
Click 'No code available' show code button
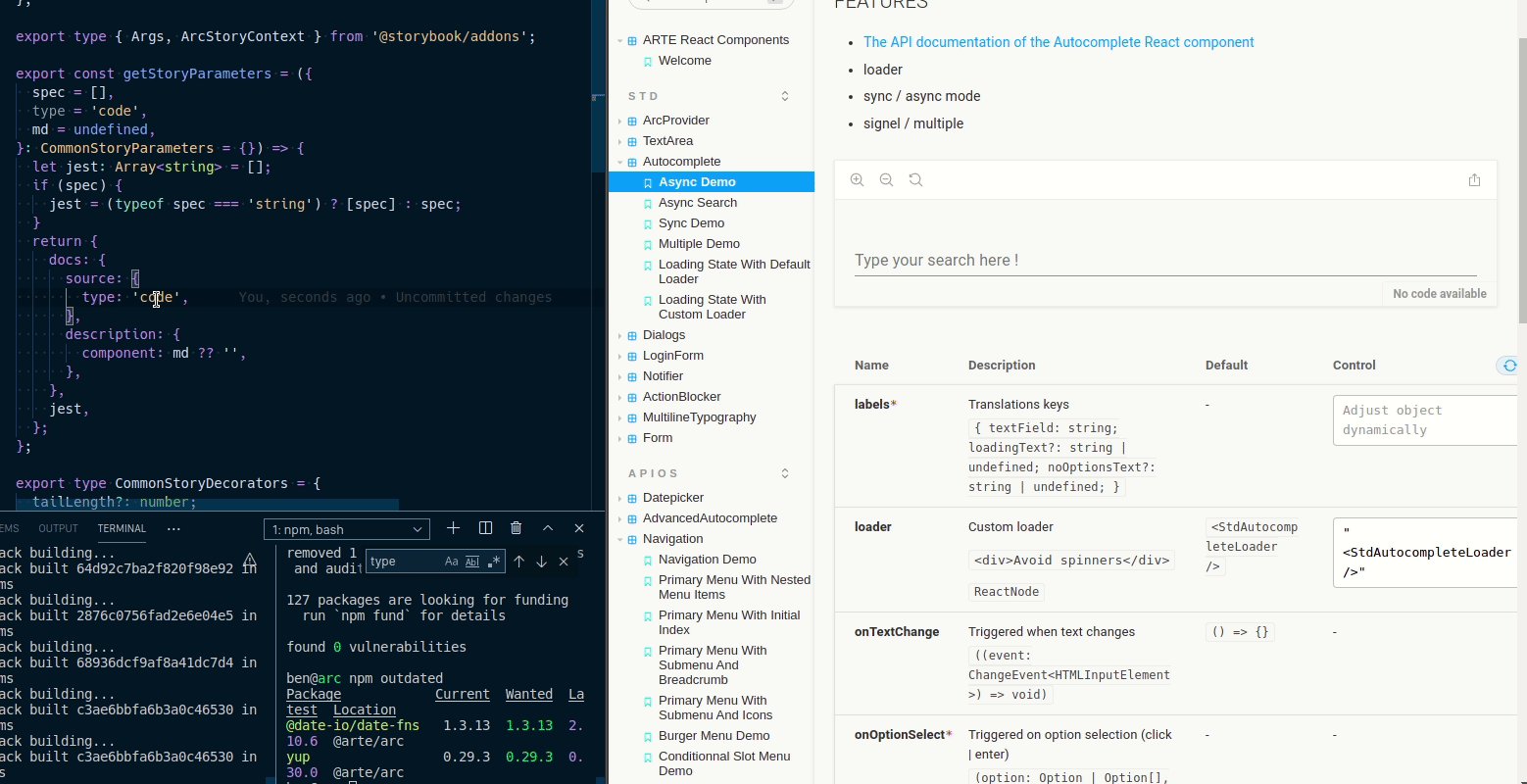[x=1439, y=293]
